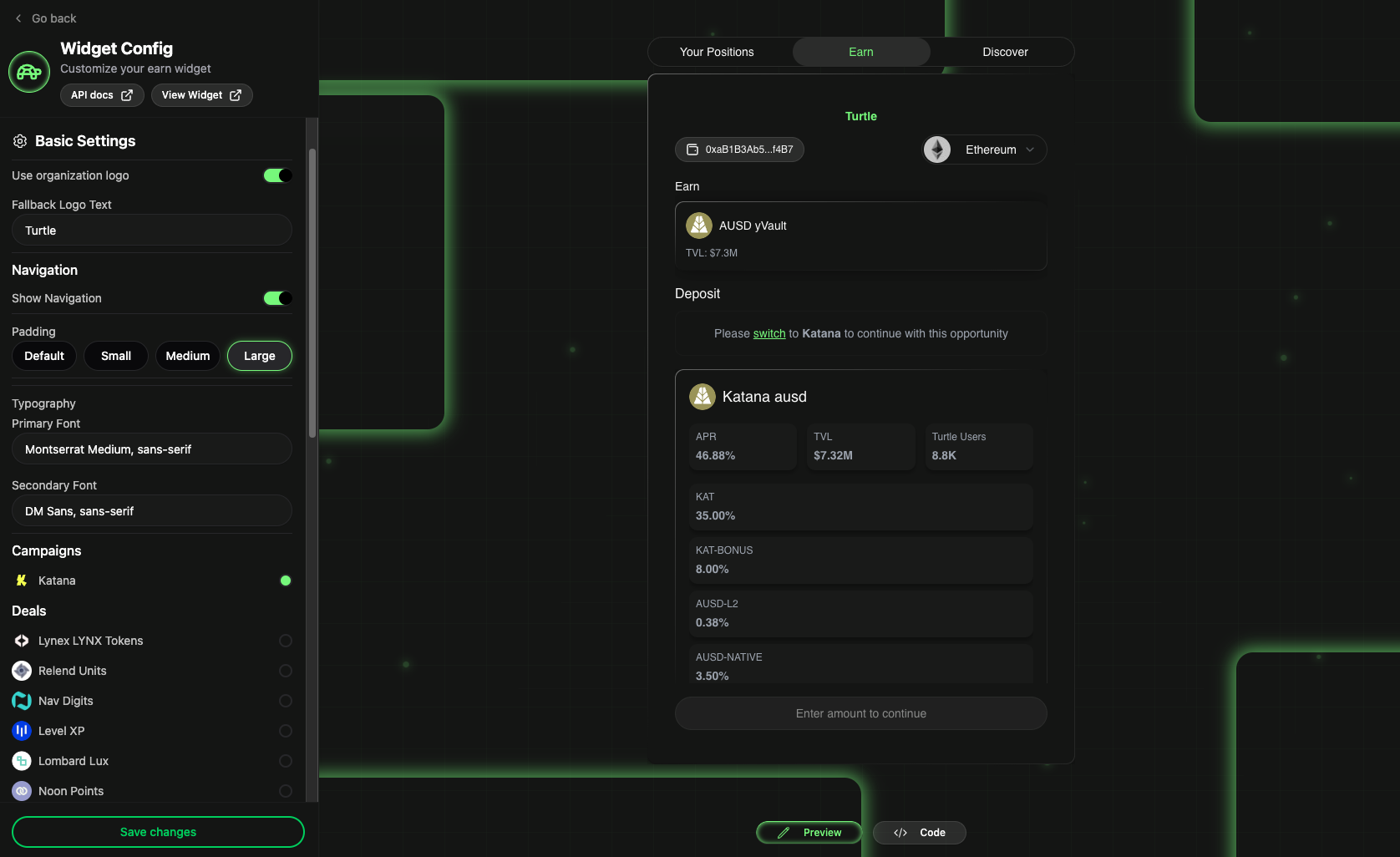The width and height of the screenshot is (1400, 857).
Task: Switch to the Earn tab
Action: click(861, 52)
